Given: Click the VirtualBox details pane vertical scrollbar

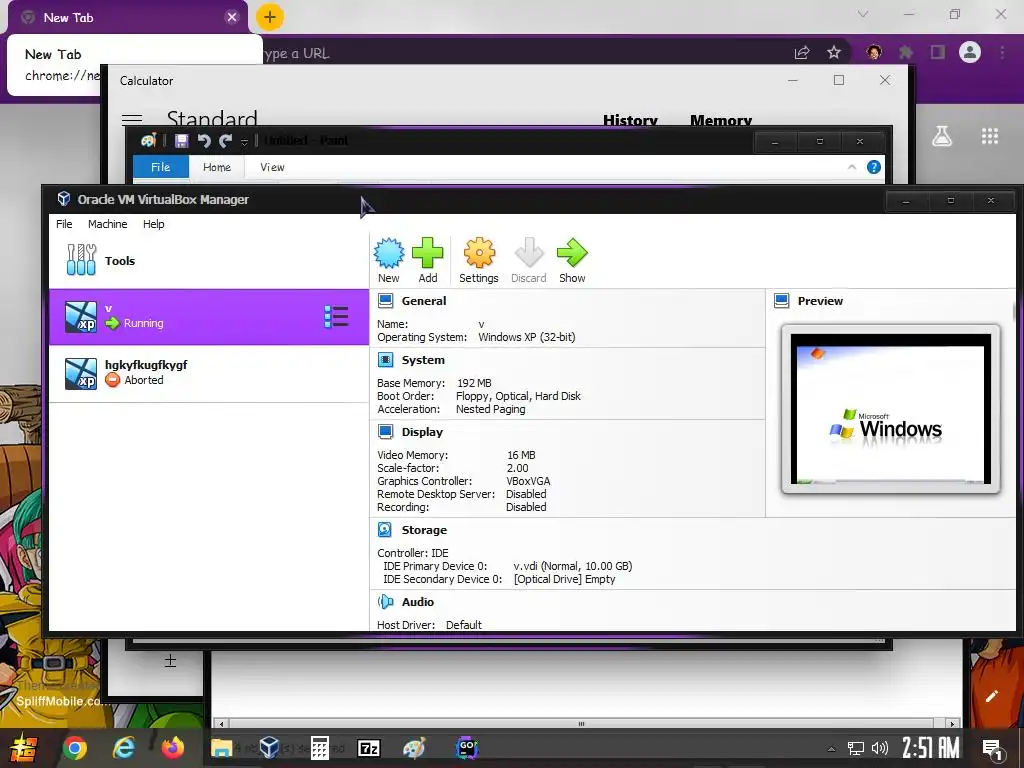Looking at the screenshot, I should pyautogui.click(x=1015, y=312).
